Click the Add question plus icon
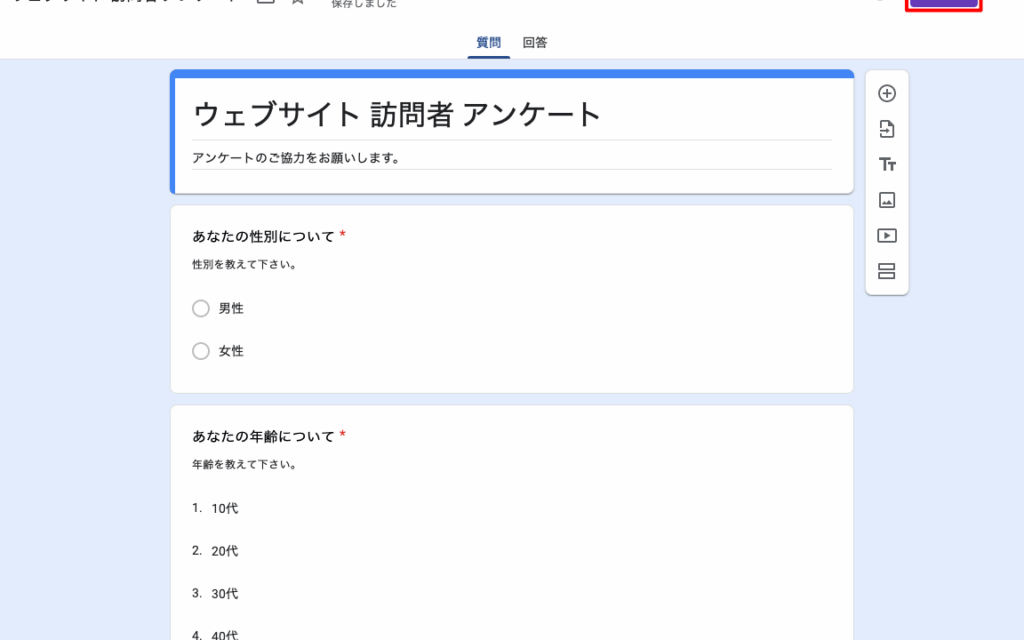 [886, 93]
